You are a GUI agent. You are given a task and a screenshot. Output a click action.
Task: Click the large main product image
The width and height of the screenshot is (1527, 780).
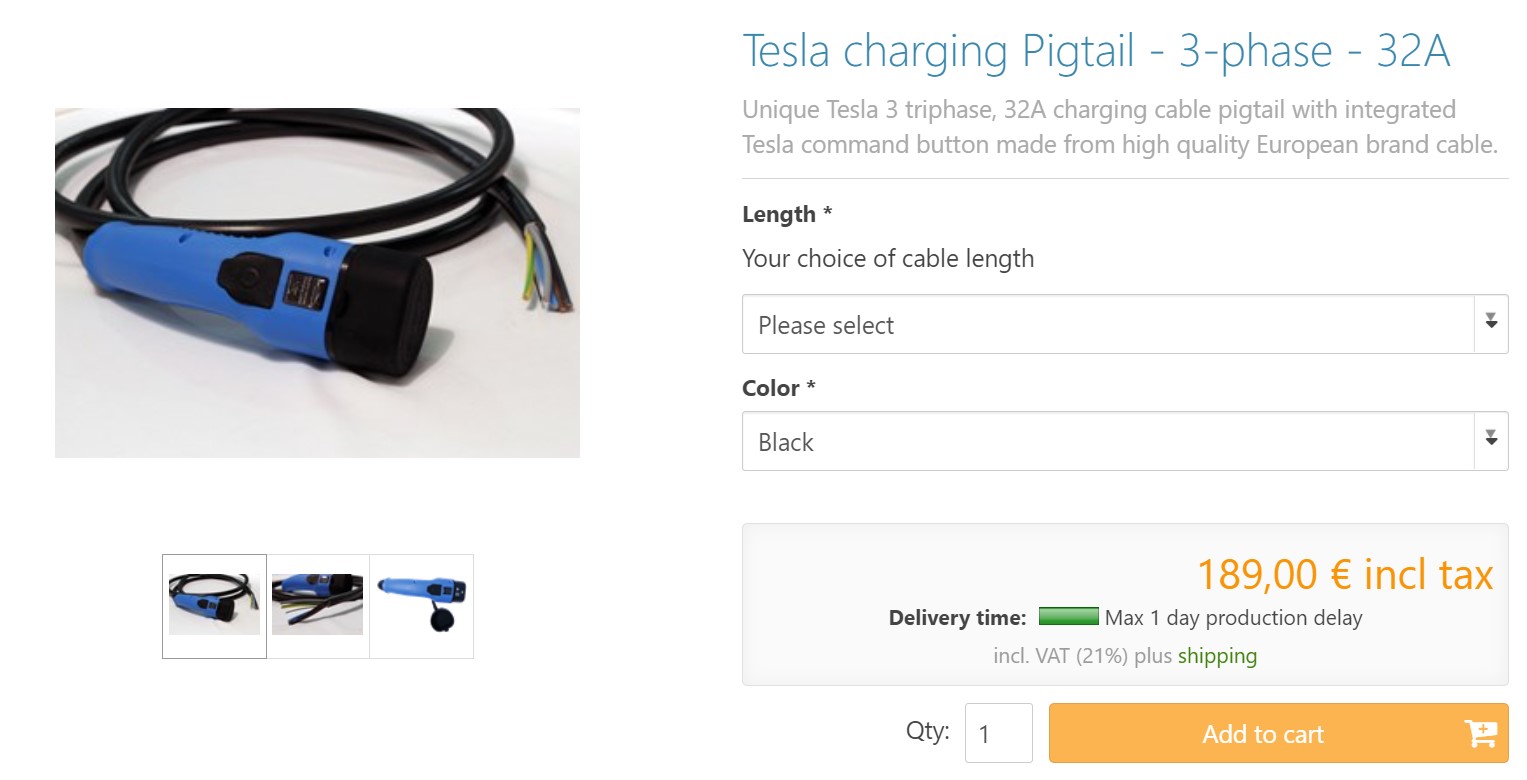pyautogui.click(x=317, y=283)
